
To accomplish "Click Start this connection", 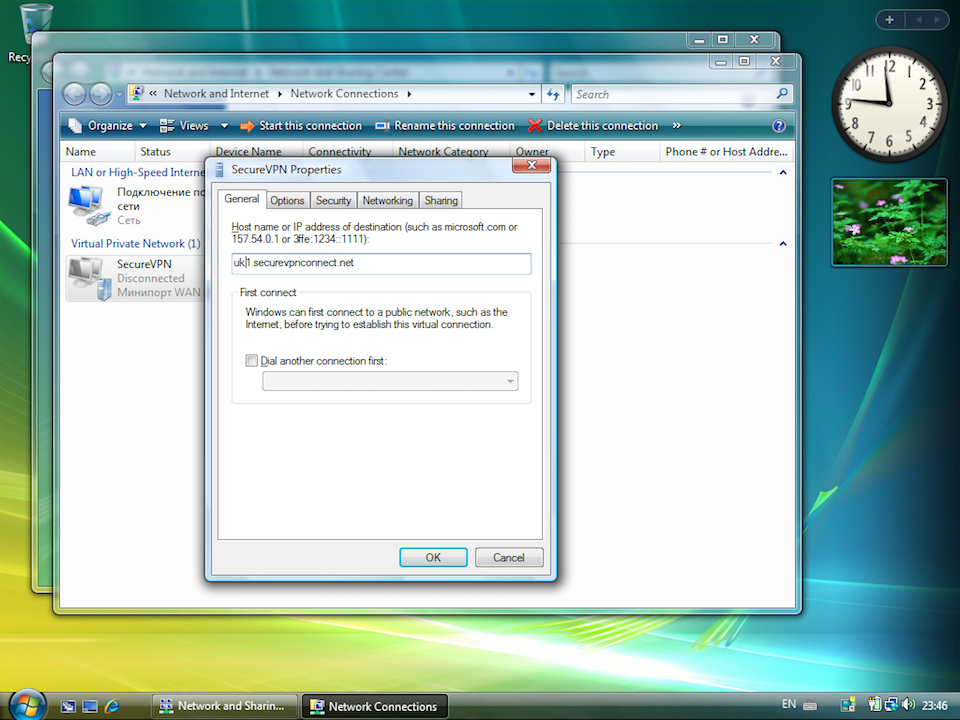I will [301, 126].
